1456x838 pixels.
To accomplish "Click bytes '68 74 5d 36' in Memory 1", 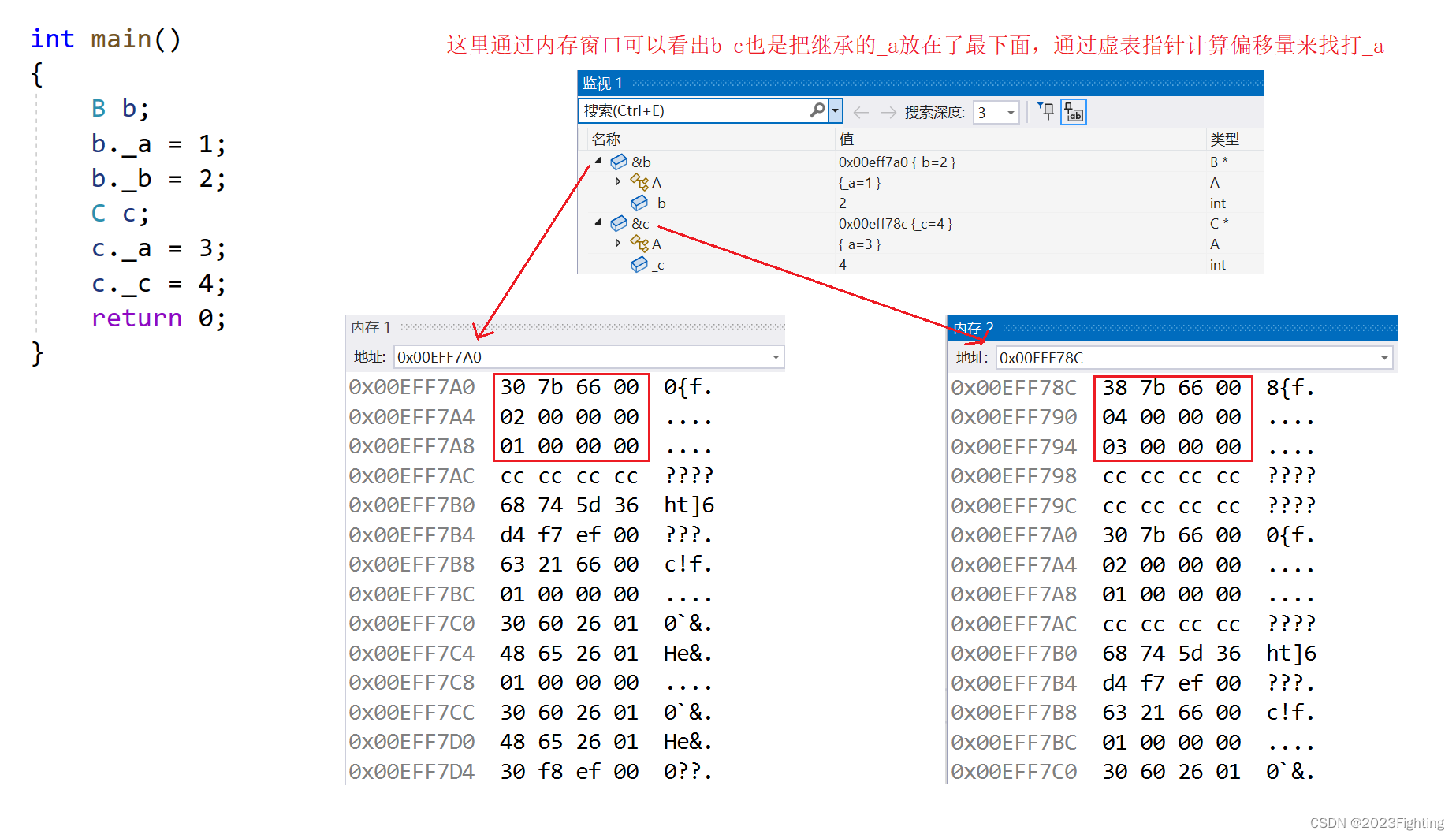I will pos(569,505).
